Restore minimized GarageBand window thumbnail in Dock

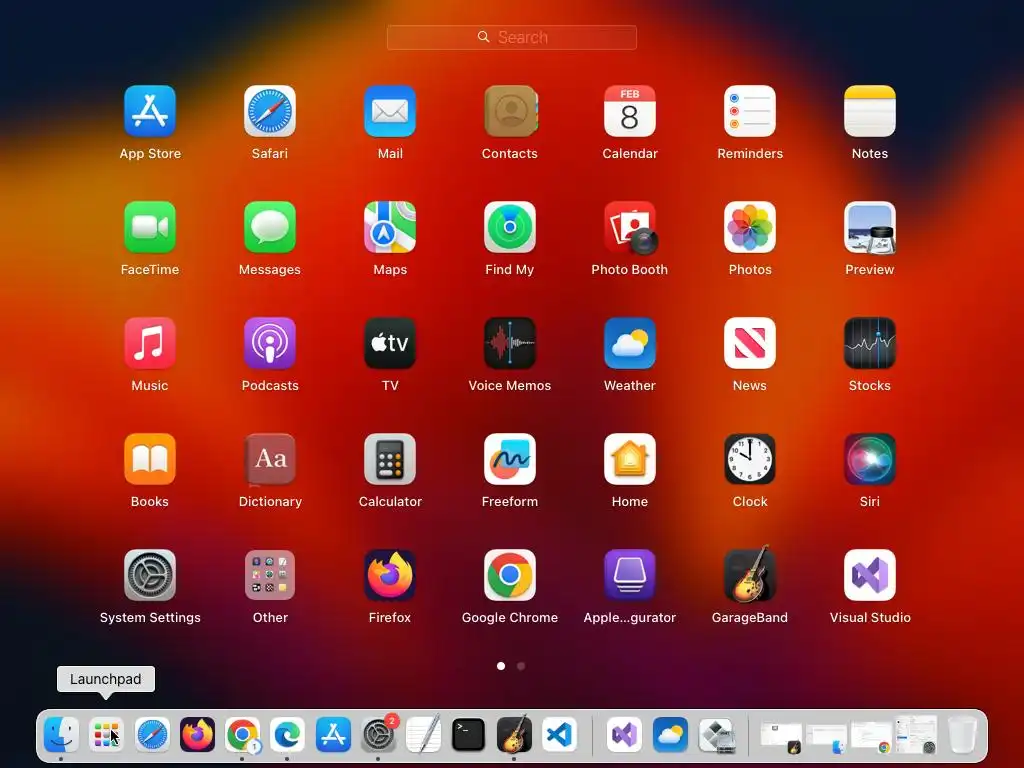click(x=781, y=738)
